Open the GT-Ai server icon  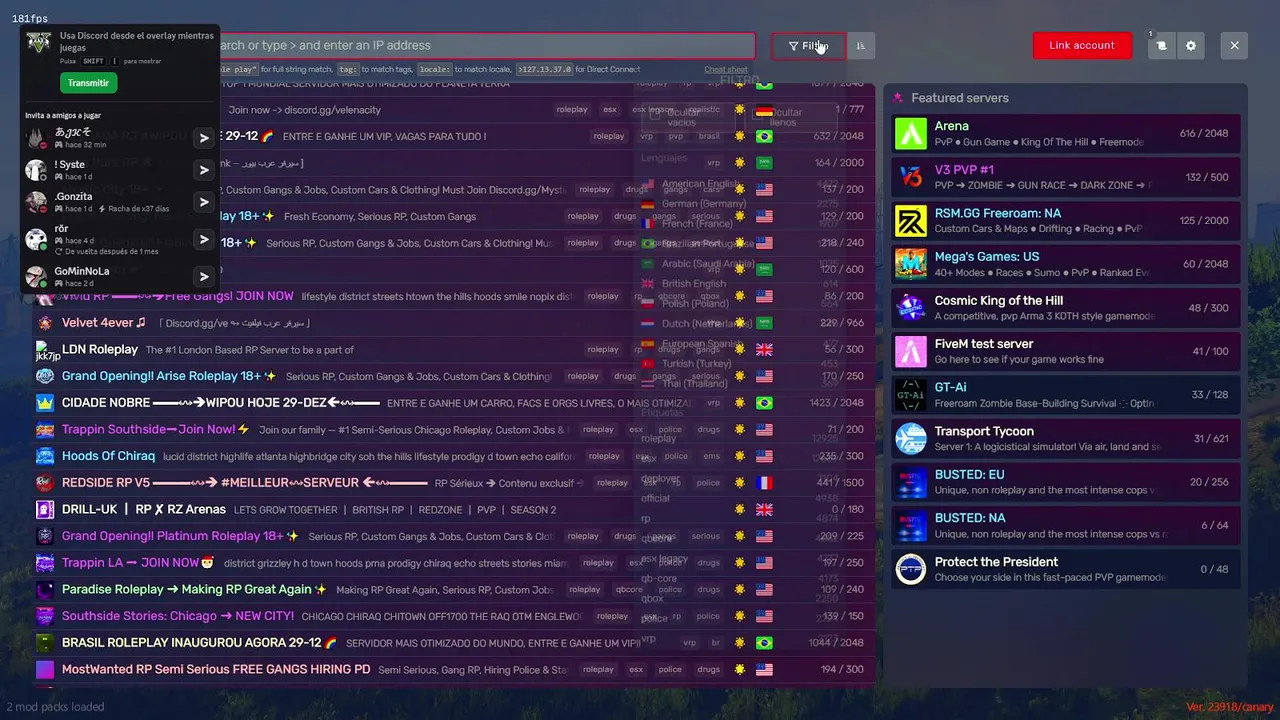coord(911,395)
